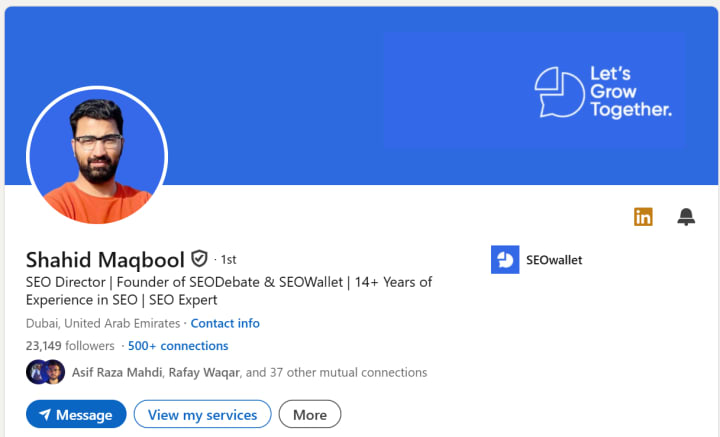Click the speech bubble logo in the banner
The image size is (720, 437).
pyautogui.click(x=558, y=92)
